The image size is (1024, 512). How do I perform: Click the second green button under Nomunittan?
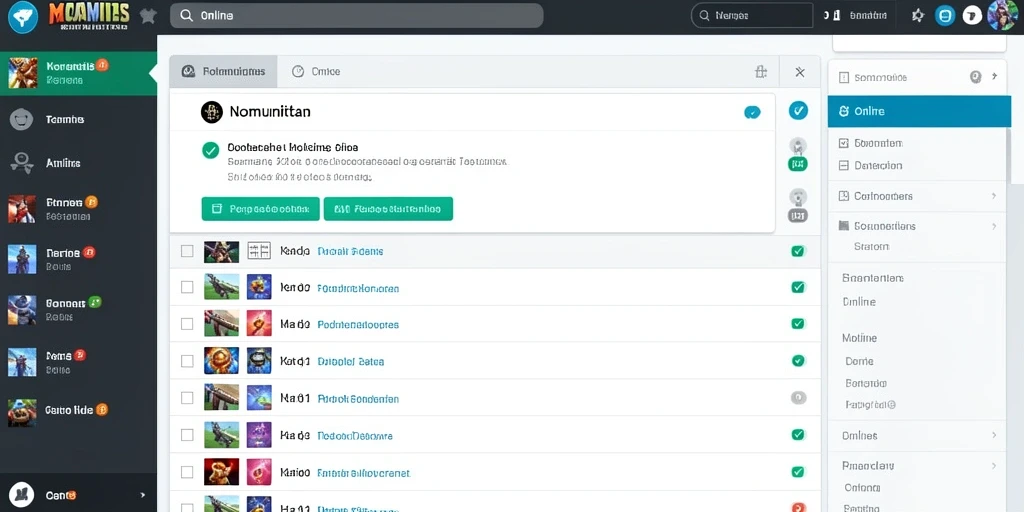point(388,209)
